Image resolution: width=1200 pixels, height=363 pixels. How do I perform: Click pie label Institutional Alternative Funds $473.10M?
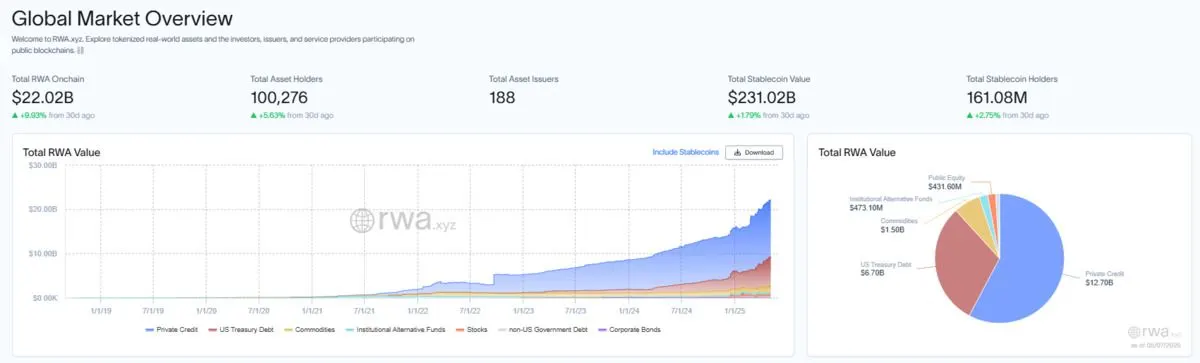pos(891,203)
